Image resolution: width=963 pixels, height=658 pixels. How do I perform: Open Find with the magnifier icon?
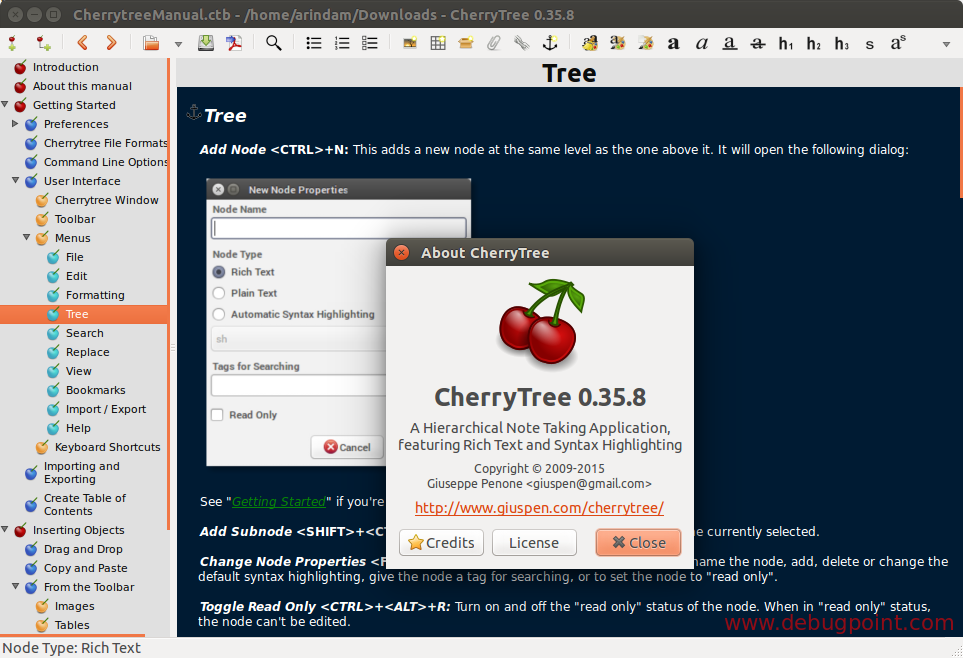[x=274, y=42]
